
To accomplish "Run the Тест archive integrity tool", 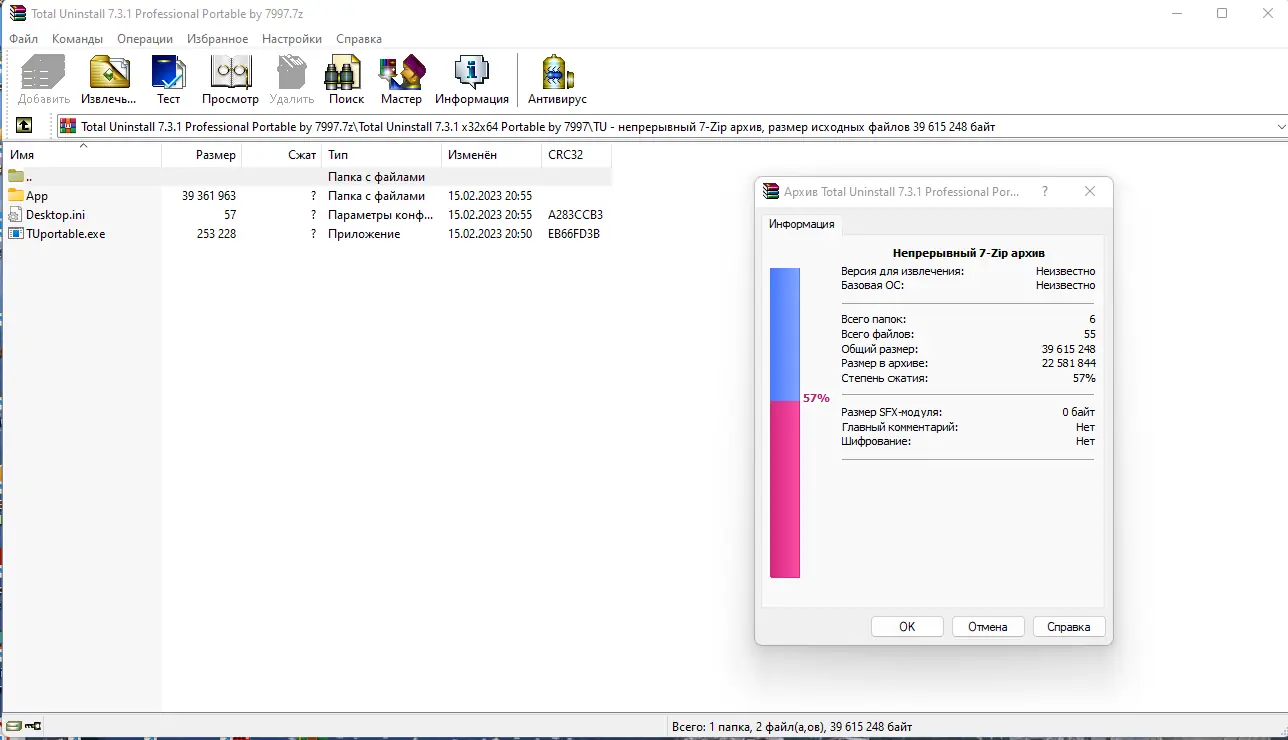I will (168, 80).
